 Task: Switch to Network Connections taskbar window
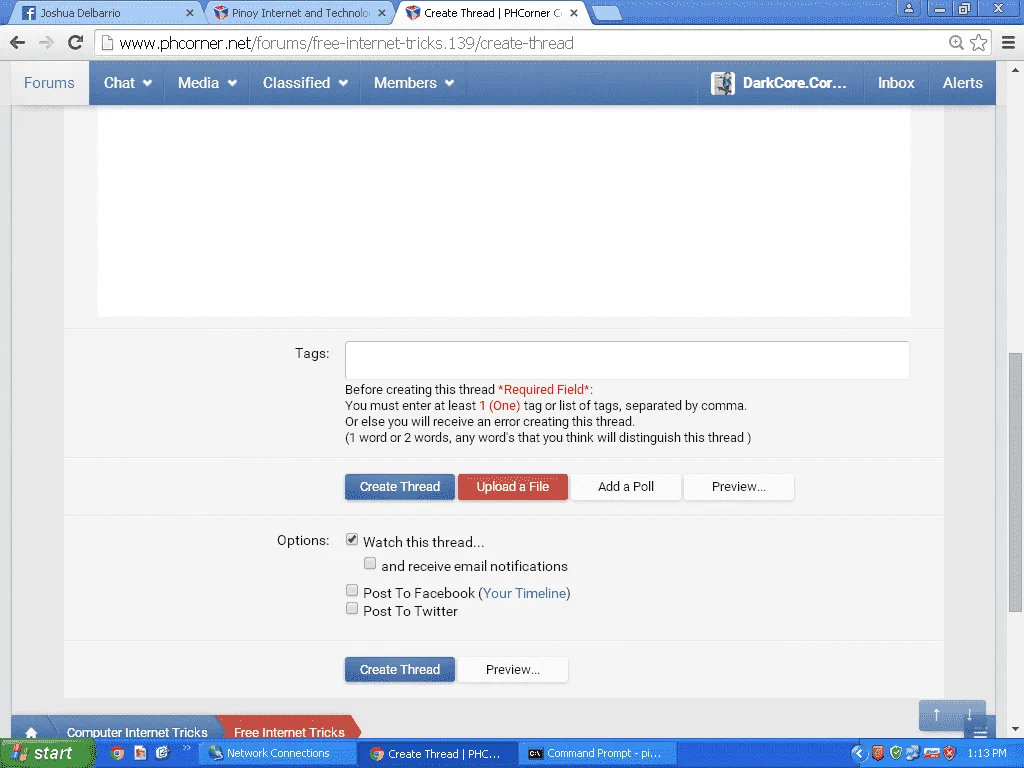pyautogui.click(x=277, y=754)
